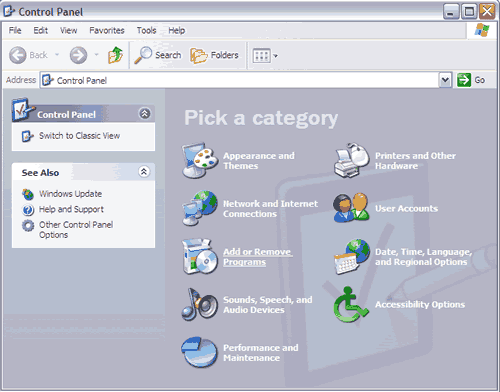Open Sounds, Speech, and Audio Devices icon
The width and height of the screenshot is (500, 392).
pos(200,304)
